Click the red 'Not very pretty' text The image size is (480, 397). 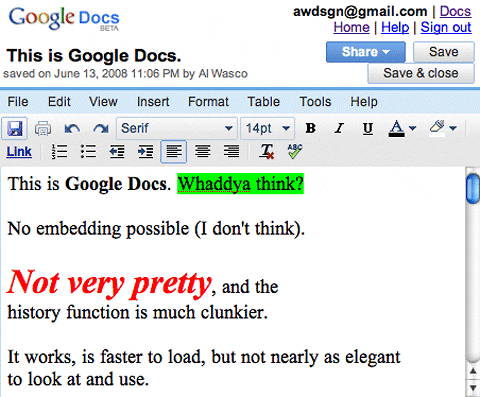point(109,283)
